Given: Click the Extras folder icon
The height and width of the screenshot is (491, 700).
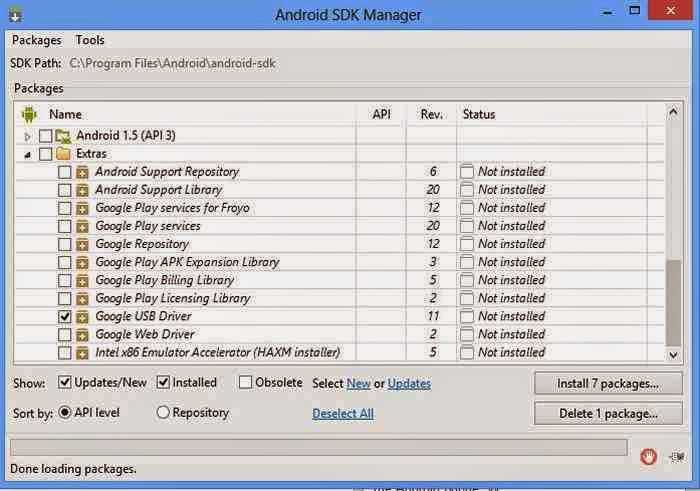Looking at the screenshot, I should (x=64, y=154).
